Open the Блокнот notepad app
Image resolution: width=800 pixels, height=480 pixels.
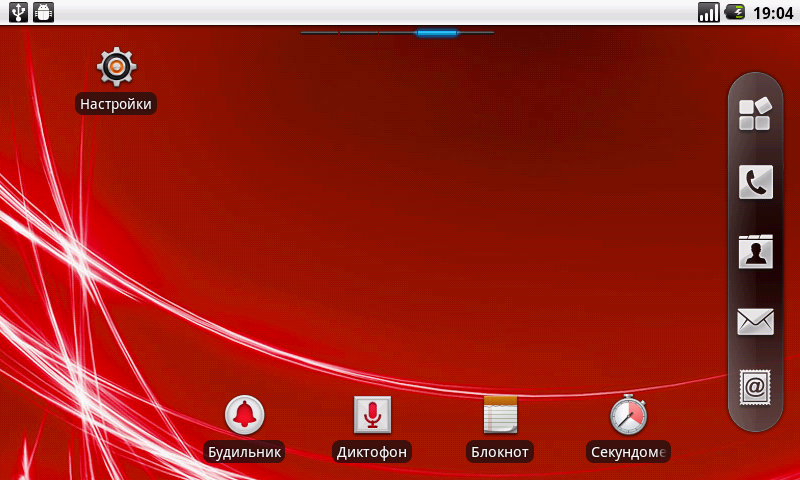(x=500, y=415)
